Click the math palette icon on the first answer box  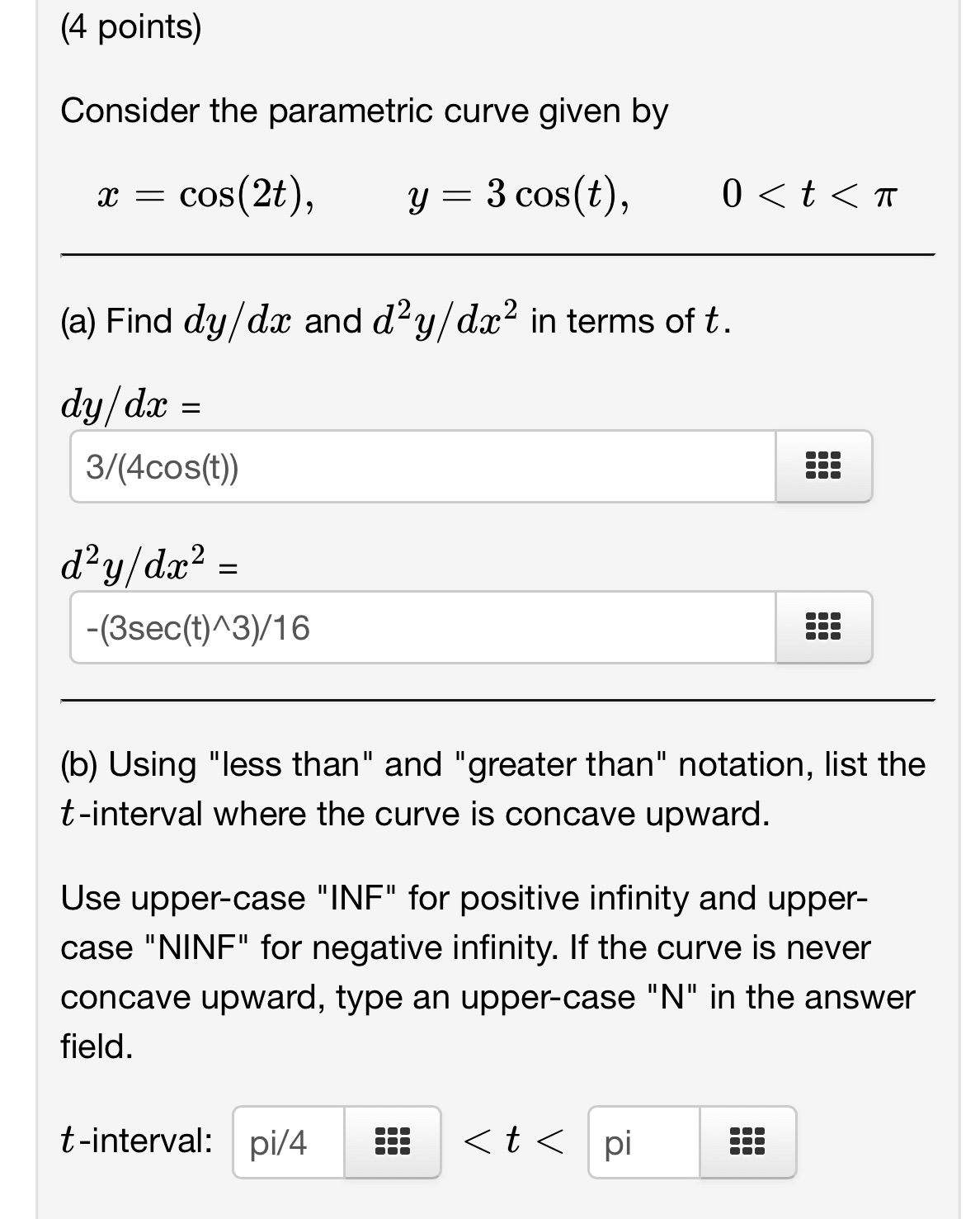(x=824, y=466)
